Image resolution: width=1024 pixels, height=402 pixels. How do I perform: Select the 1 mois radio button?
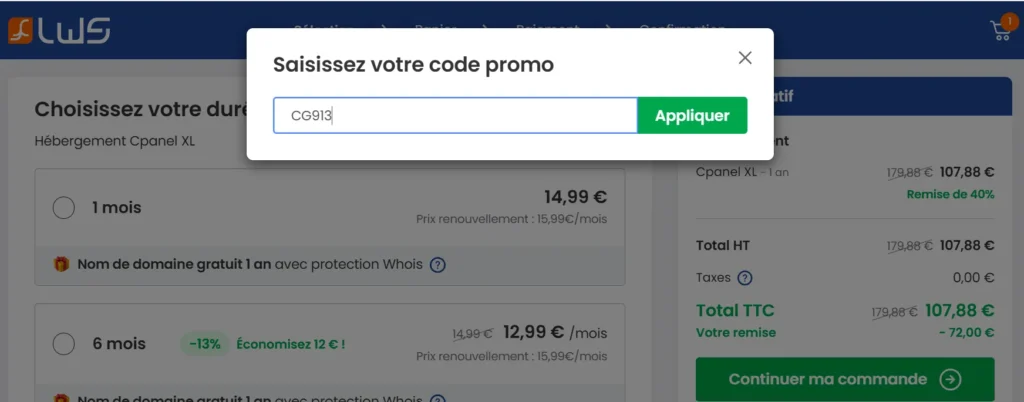click(x=64, y=208)
